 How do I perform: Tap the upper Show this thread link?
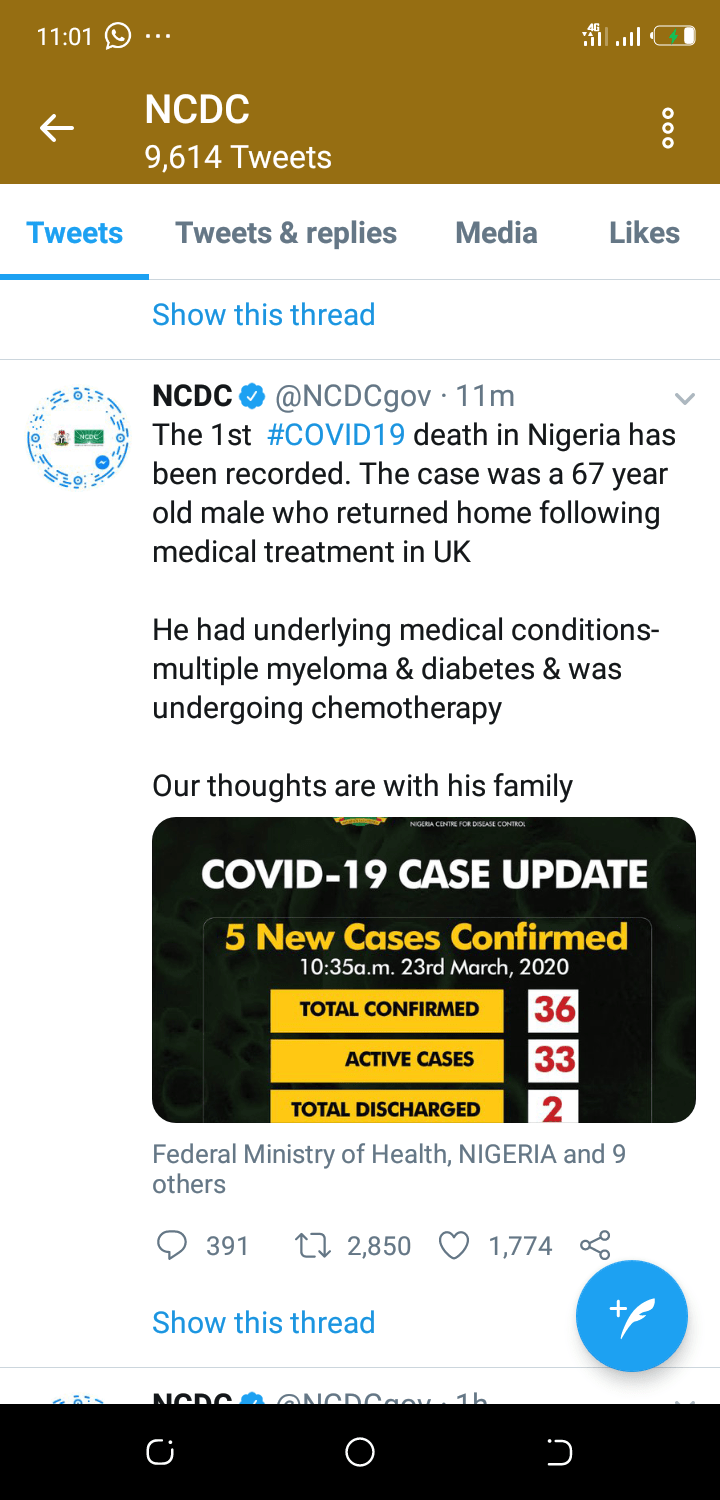coord(263,315)
